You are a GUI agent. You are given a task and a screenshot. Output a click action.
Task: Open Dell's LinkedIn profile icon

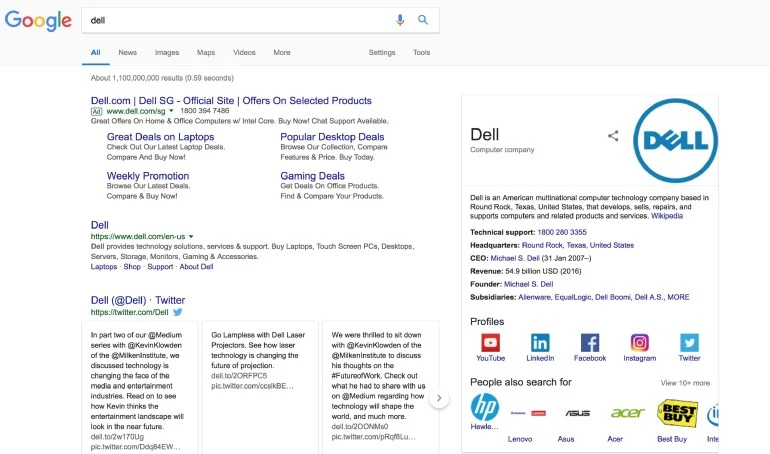click(x=540, y=343)
